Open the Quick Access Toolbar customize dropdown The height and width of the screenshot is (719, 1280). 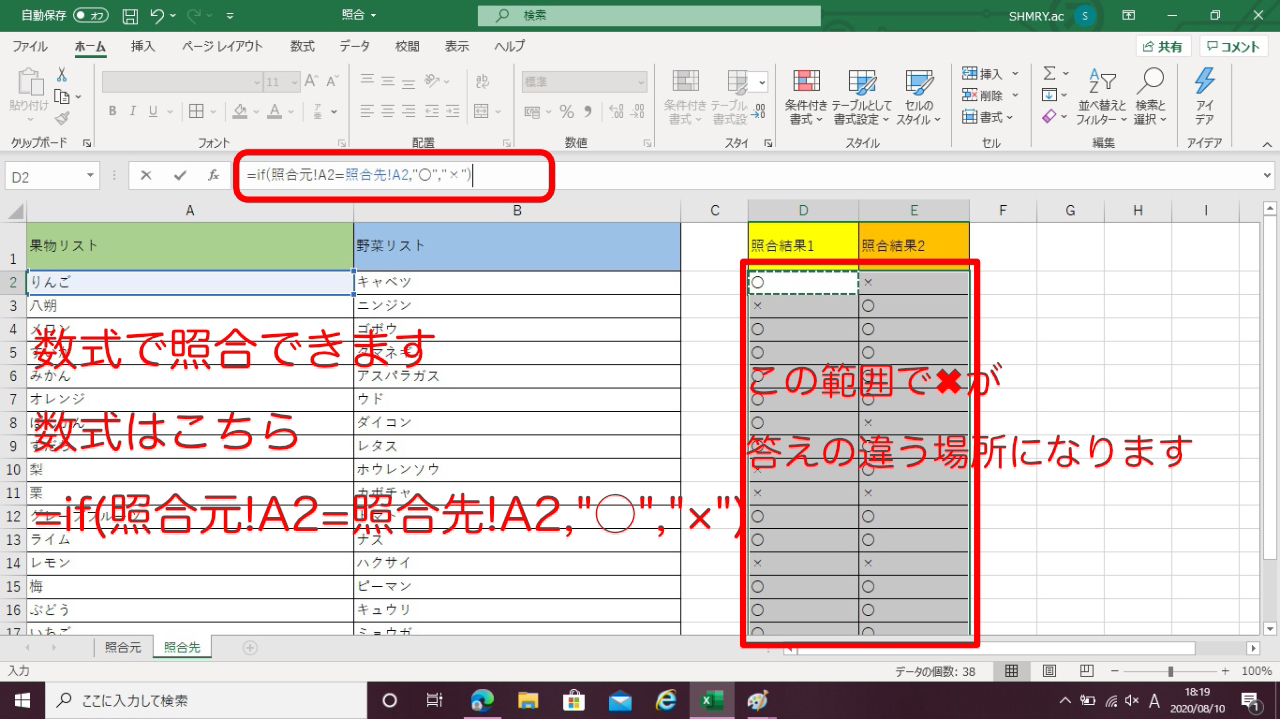(x=231, y=16)
